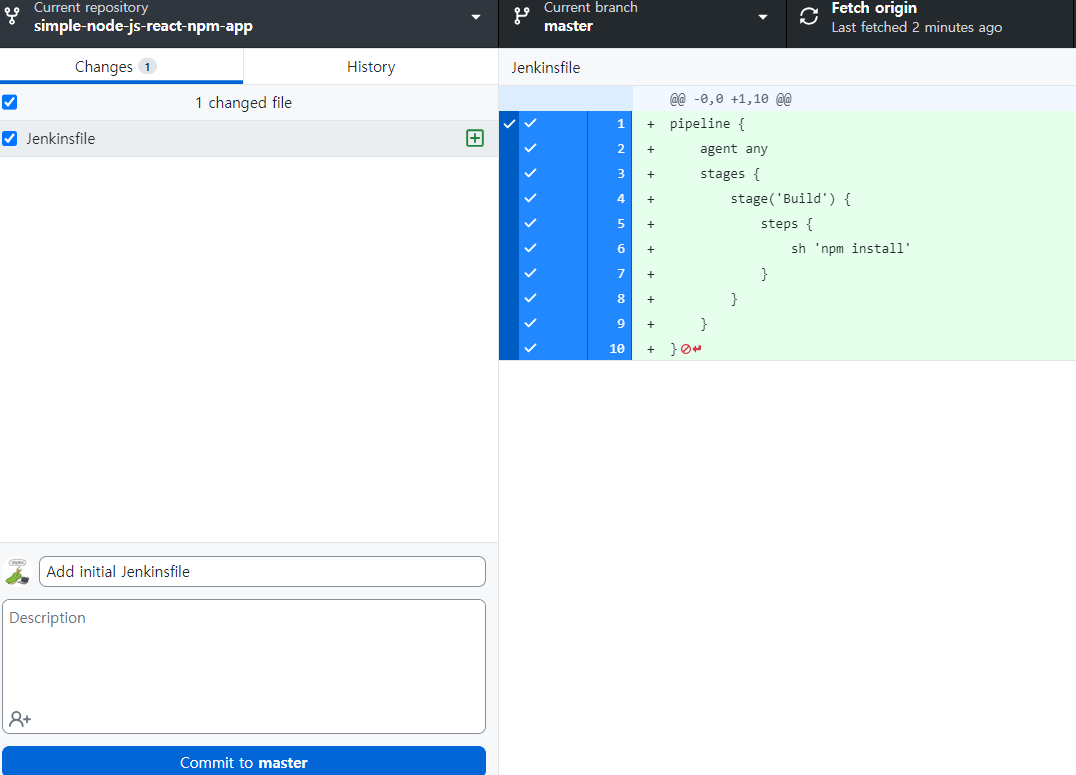The height and width of the screenshot is (775, 1076).
Task: Deselect diff line 1 'pipeline {'
Action: point(575,124)
